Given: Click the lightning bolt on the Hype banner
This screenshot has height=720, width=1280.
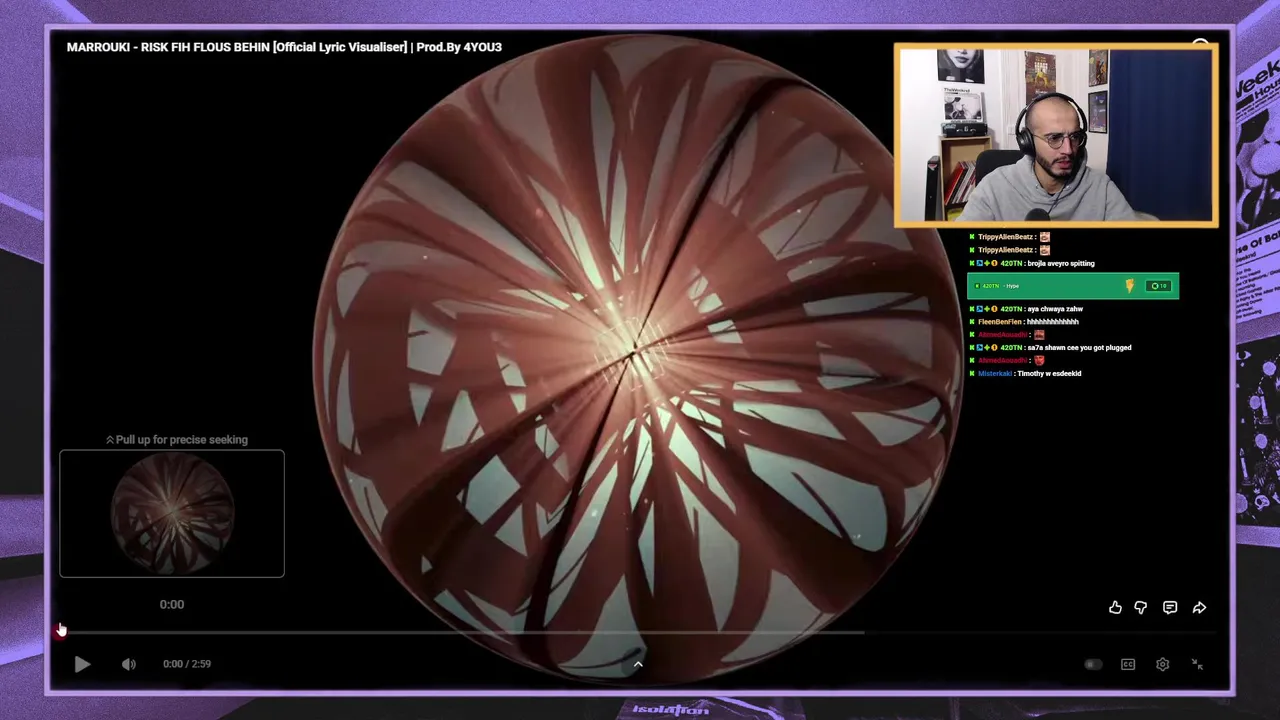Looking at the screenshot, I should (1130, 286).
